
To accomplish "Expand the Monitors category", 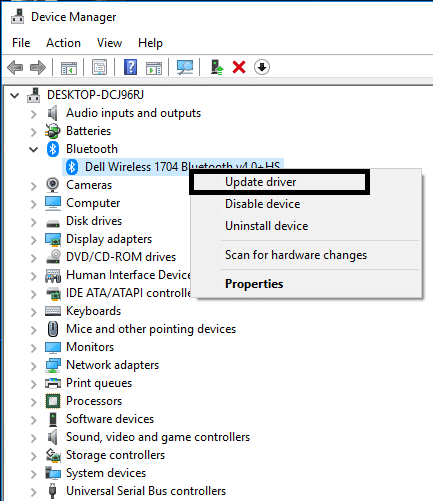I will (33, 348).
